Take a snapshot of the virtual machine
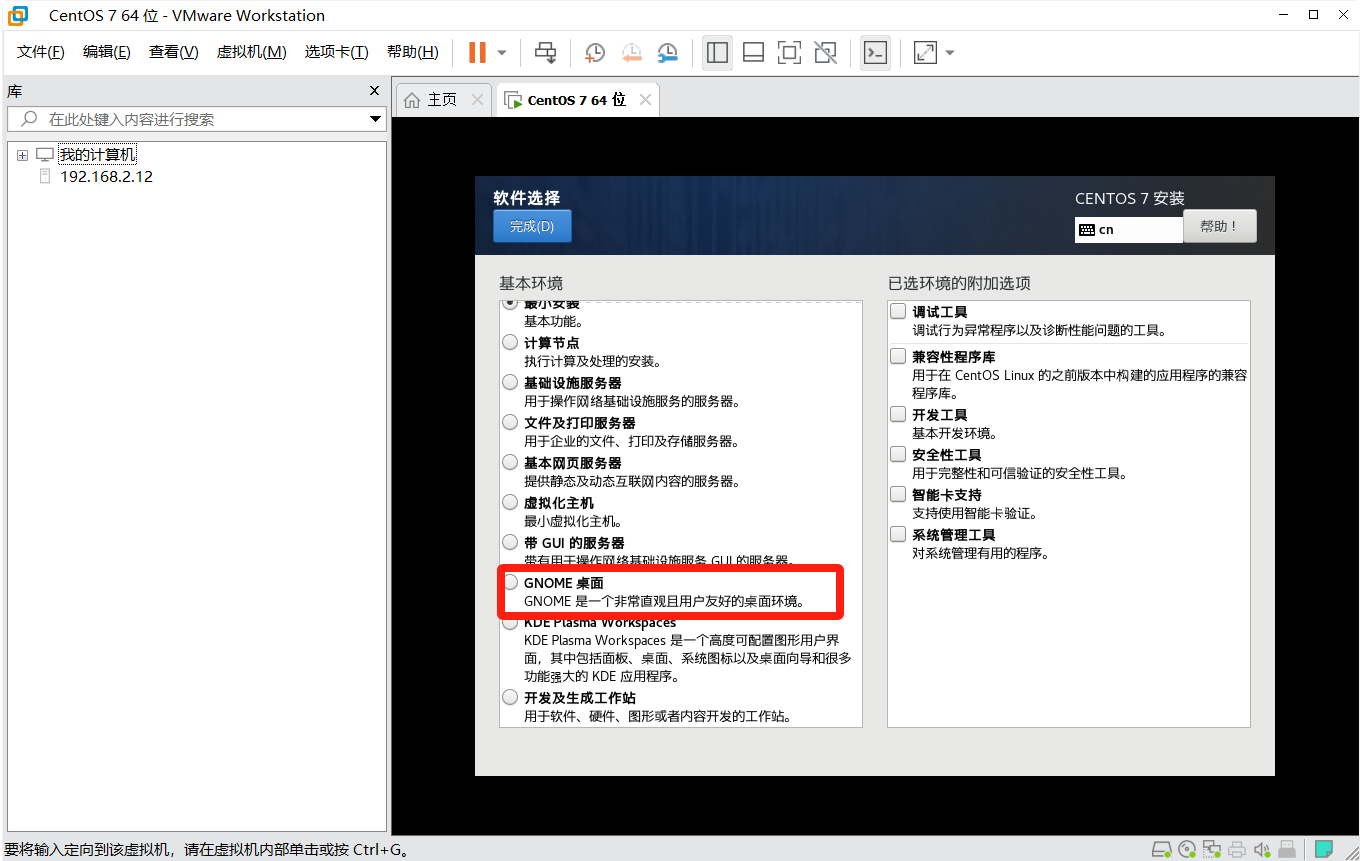The image size is (1360, 861). (595, 52)
